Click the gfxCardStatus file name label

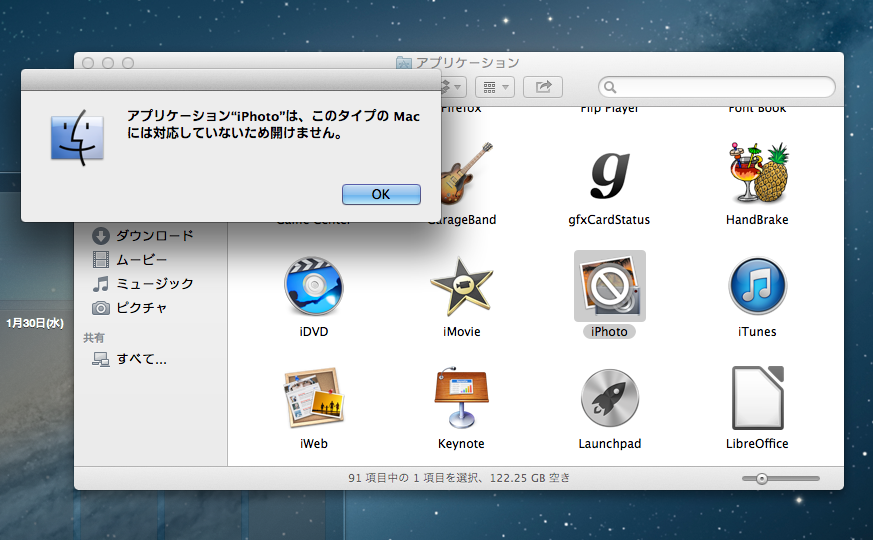tap(609, 220)
